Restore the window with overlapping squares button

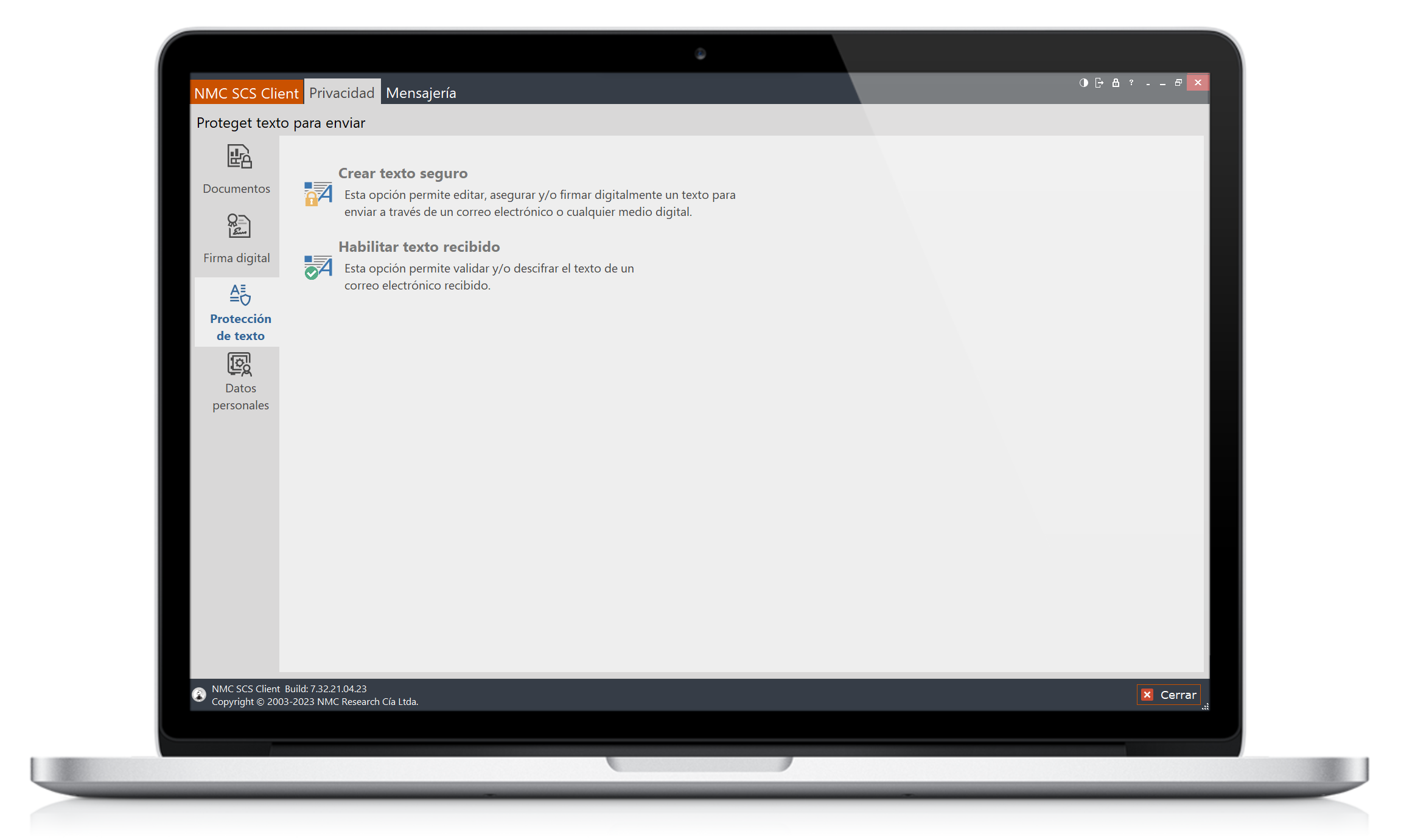[1178, 83]
